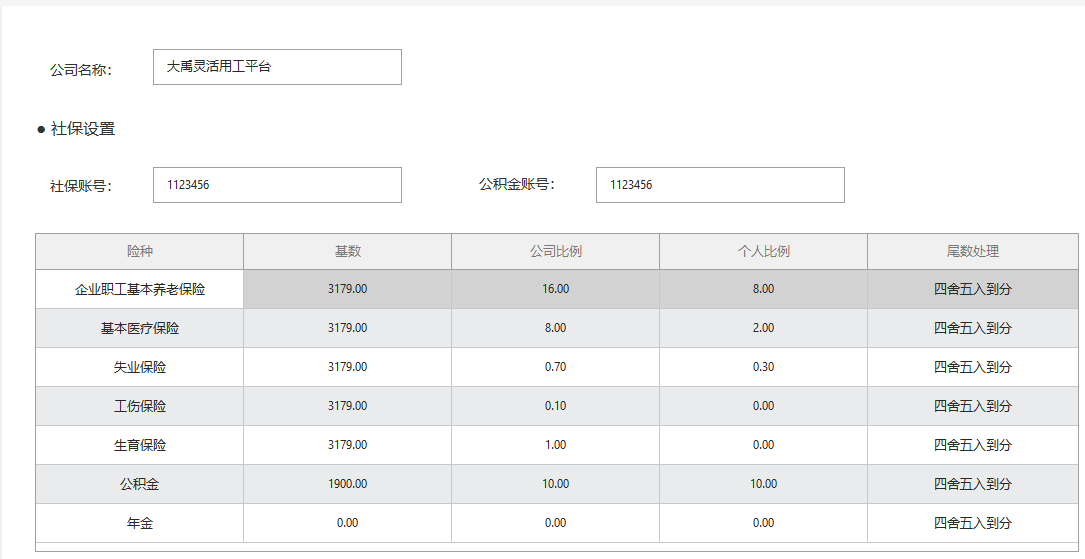Edit the 基数 cell for 基本医疗保险
This screenshot has height=559, width=1085.
347,328
